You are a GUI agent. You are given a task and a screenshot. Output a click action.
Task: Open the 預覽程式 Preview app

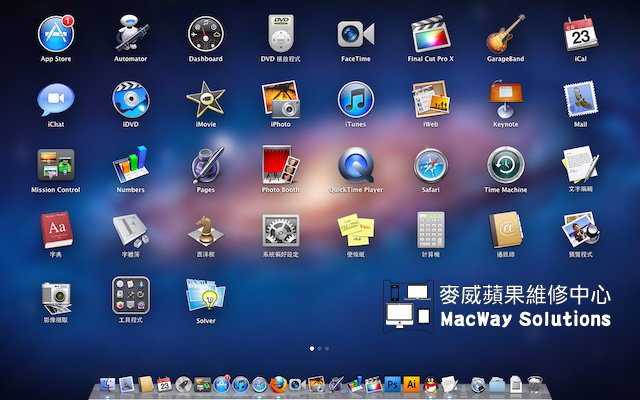pos(580,231)
